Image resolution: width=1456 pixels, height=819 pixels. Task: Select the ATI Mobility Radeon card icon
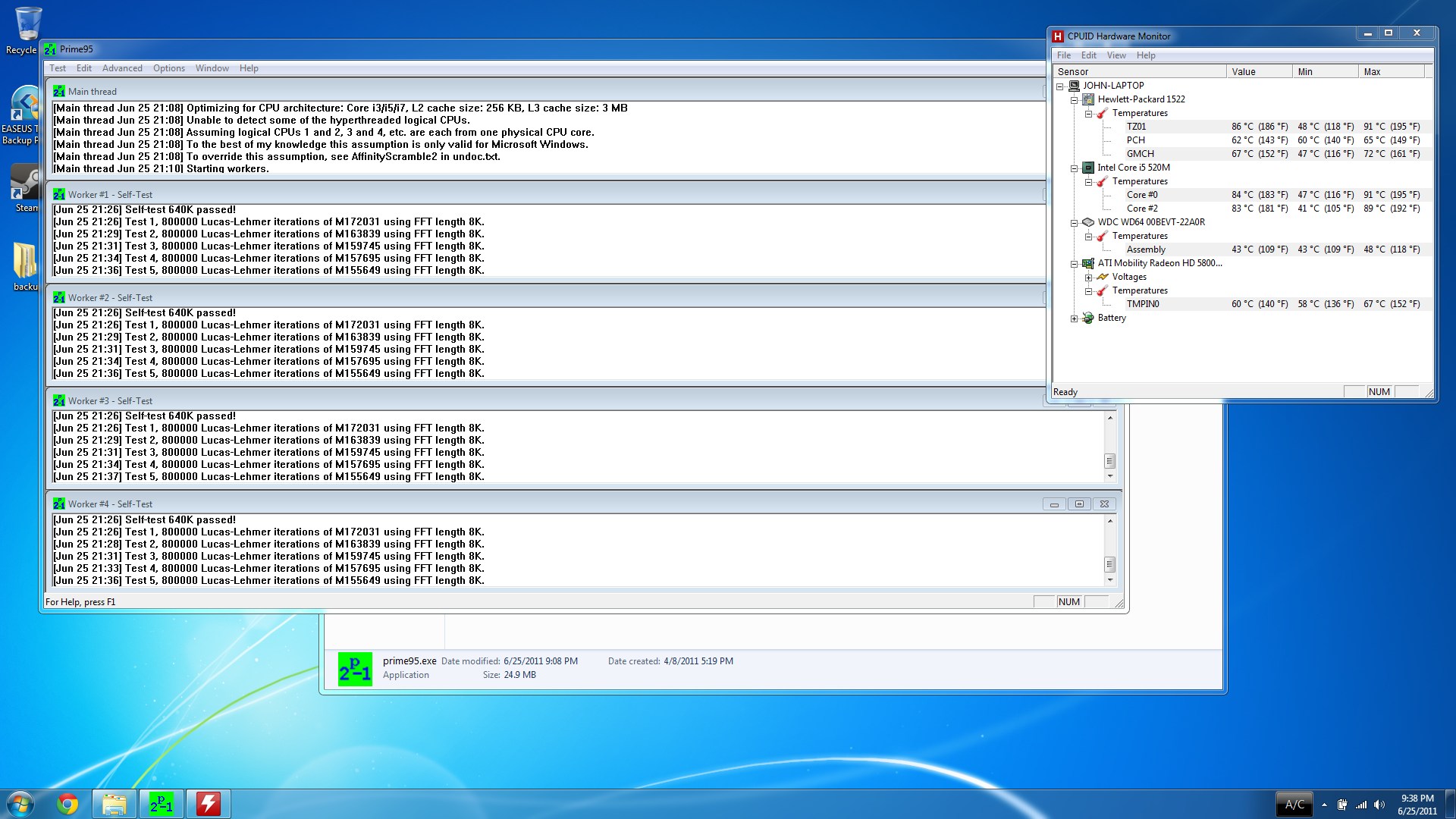[x=1088, y=263]
